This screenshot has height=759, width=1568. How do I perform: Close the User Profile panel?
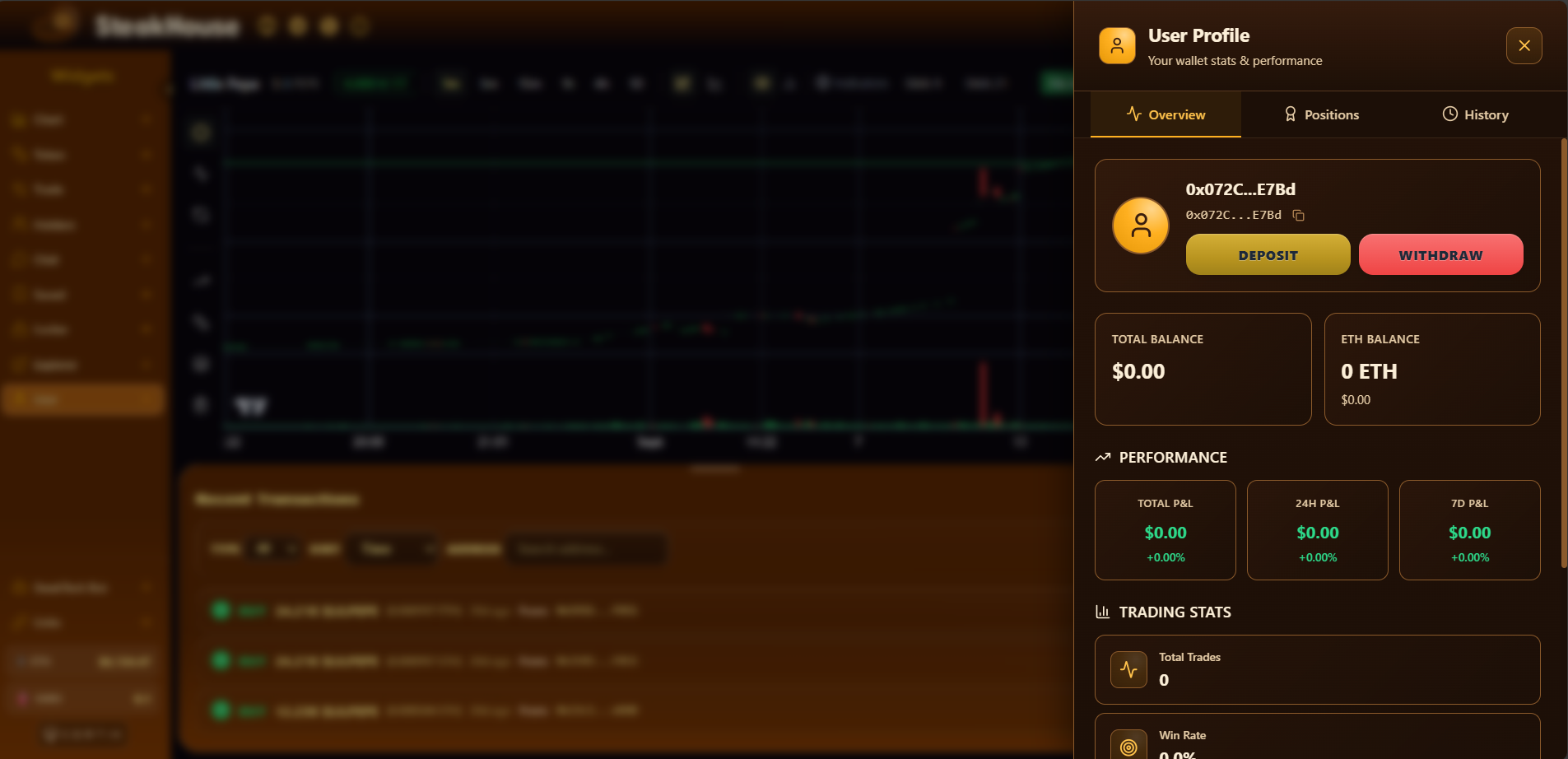(x=1524, y=46)
